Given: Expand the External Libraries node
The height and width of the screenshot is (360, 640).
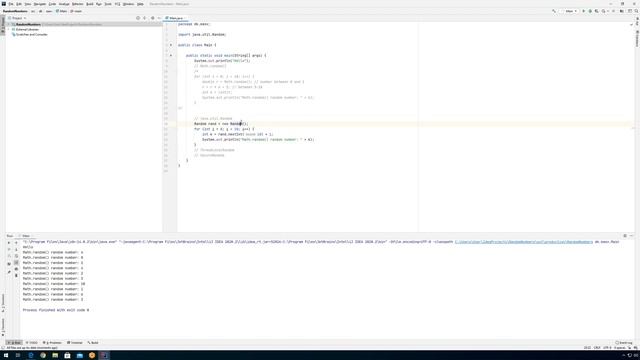Looking at the screenshot, I should point(9,29).
